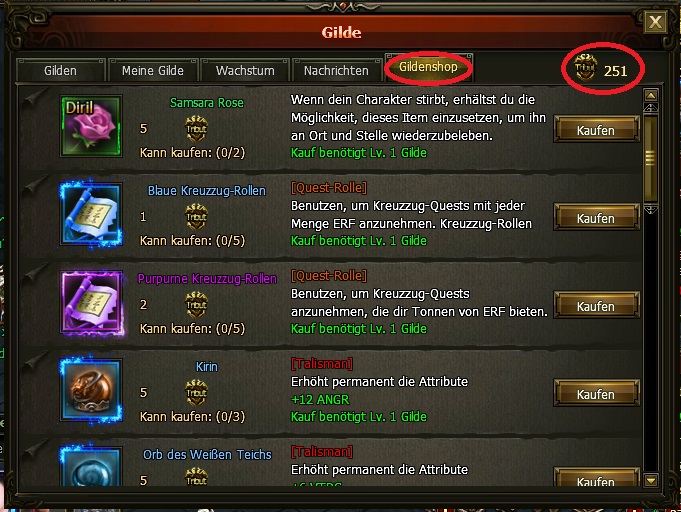Click Kaufen for Blaue Kreuzzug-Rollen
Viewport: 681px width, 512px height.
point(596,218)
